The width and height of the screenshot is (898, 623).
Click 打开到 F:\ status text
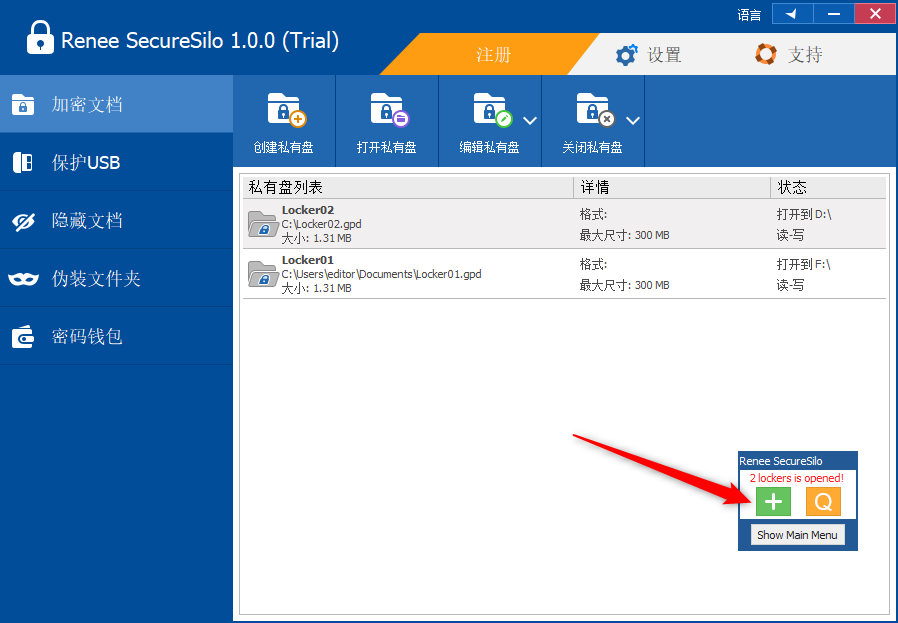coord(803,264)
